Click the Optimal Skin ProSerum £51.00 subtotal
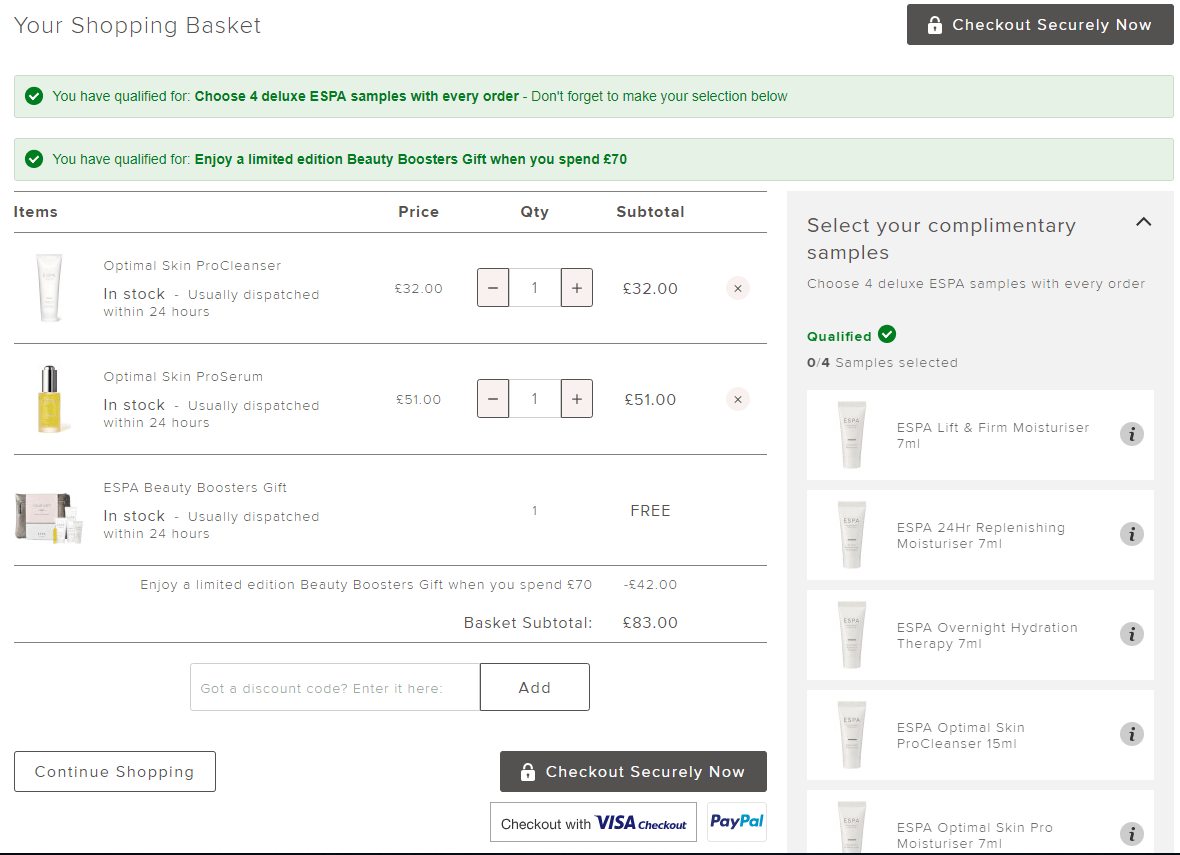 (650, 400)
